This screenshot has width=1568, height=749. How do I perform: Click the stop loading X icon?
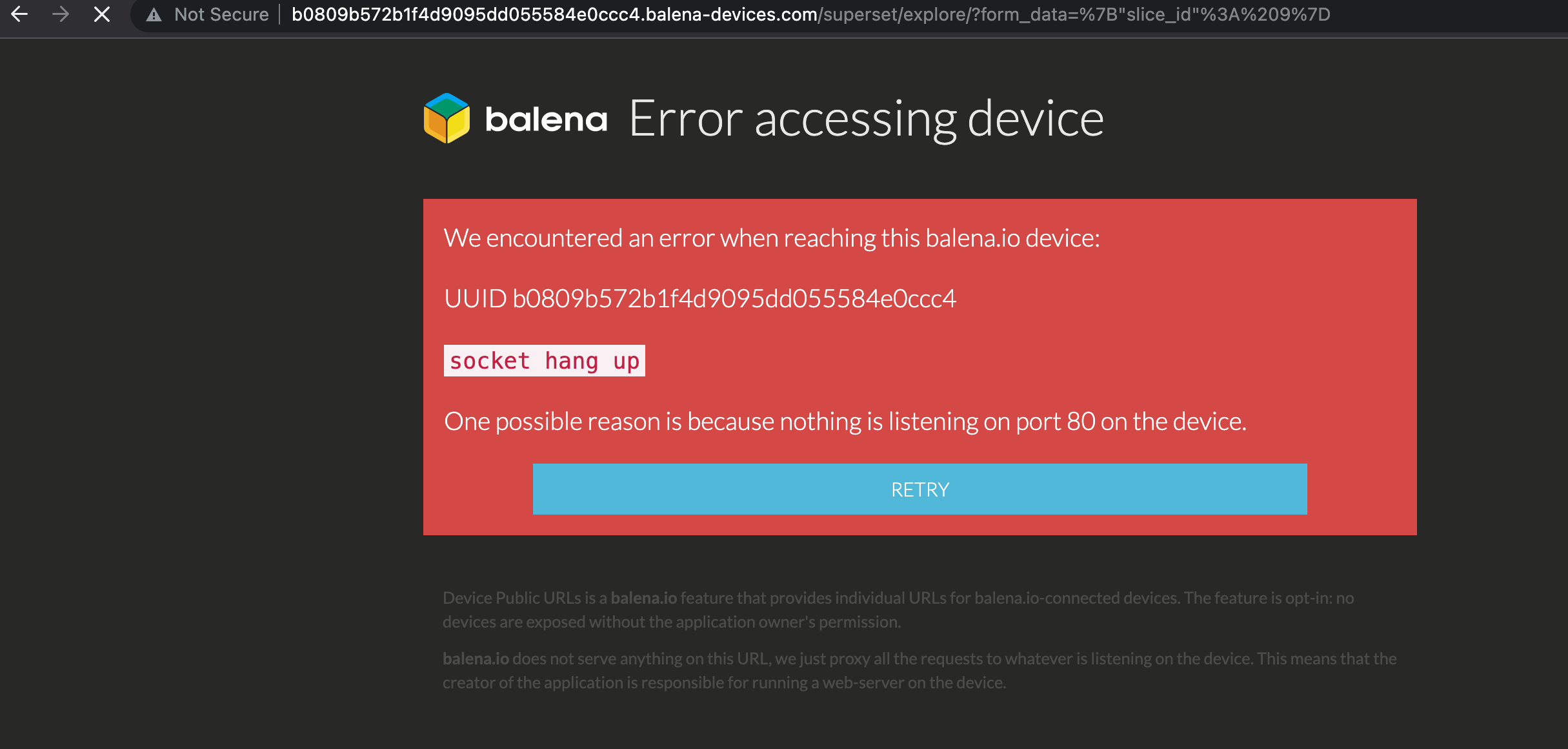(102, 14)
